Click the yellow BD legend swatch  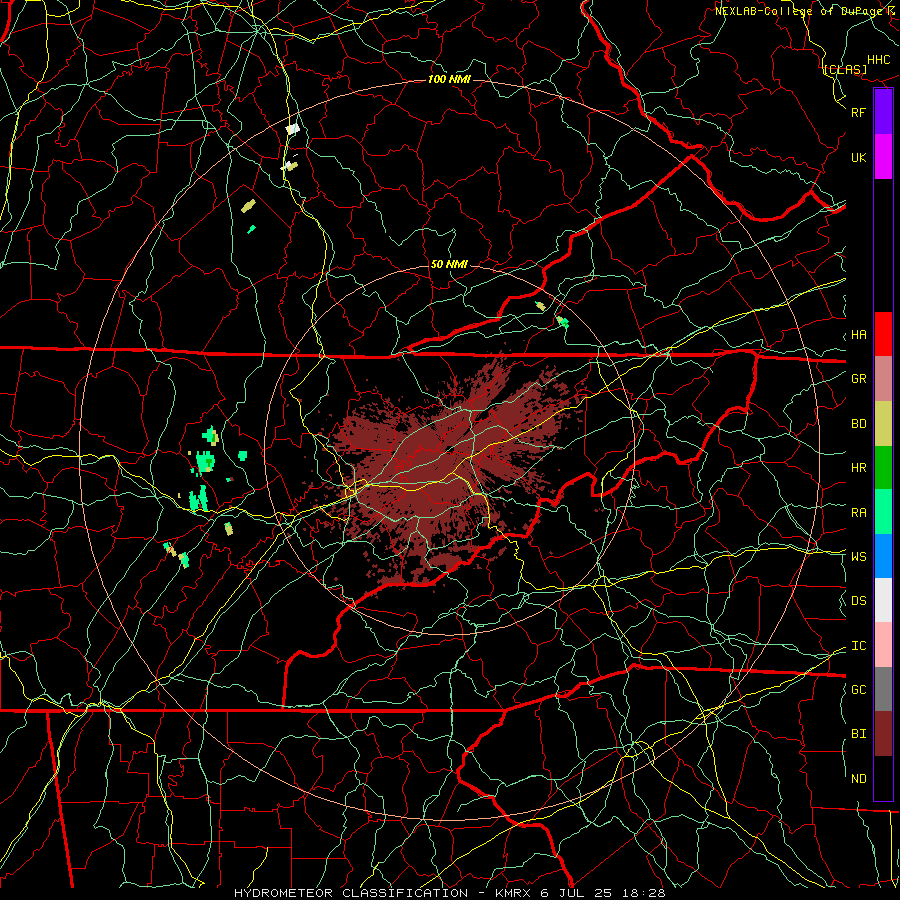click(x=883, y=424)
